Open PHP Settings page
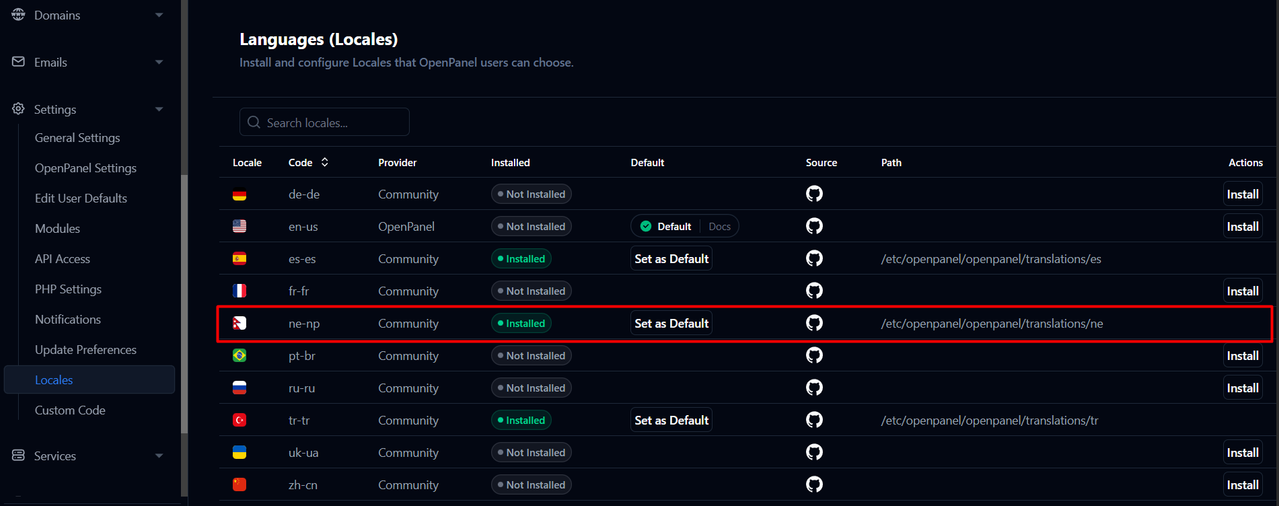The image size is (1279, 506). click(68, 289)
